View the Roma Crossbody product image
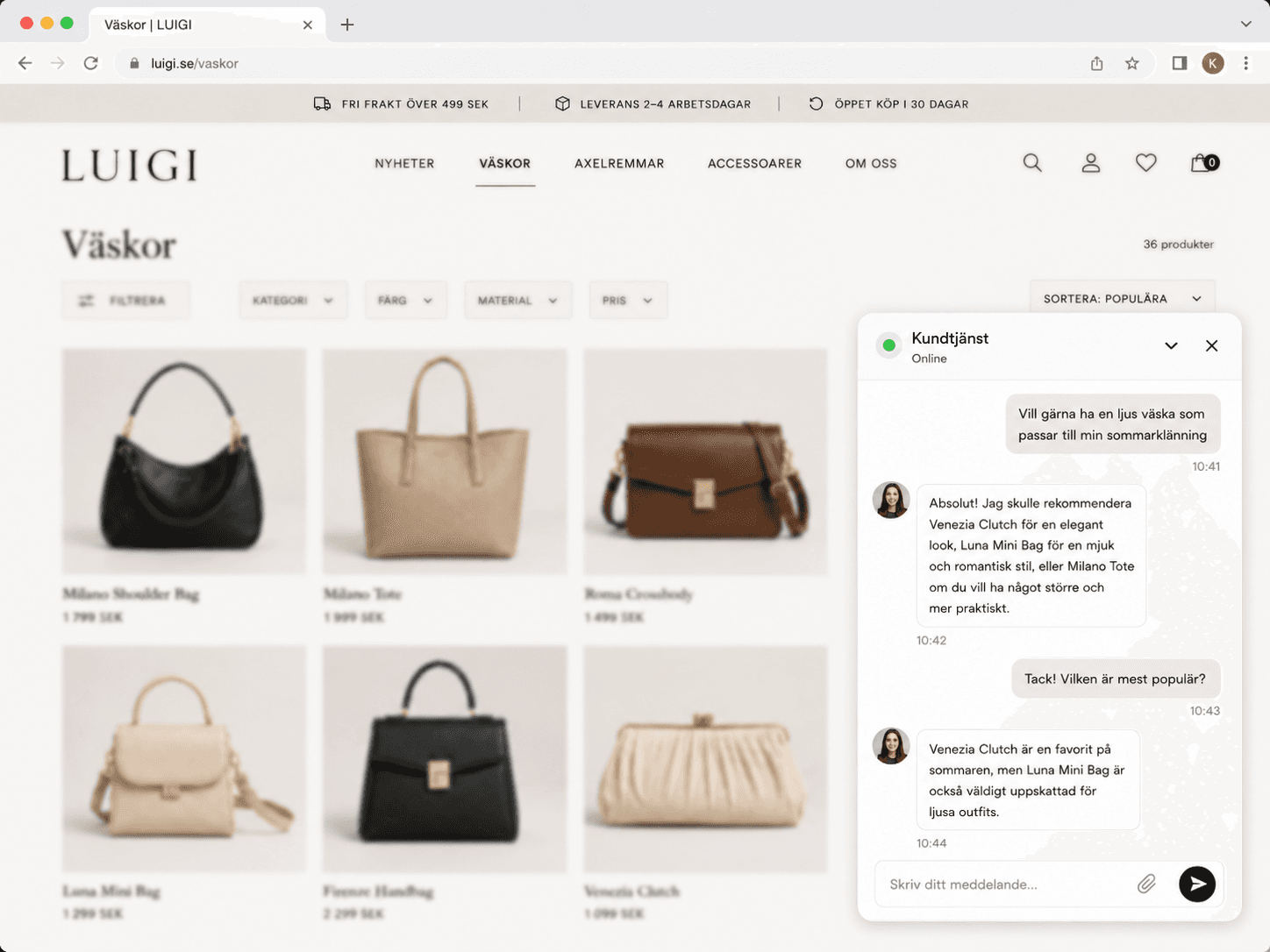 click(x=706, y=462)
